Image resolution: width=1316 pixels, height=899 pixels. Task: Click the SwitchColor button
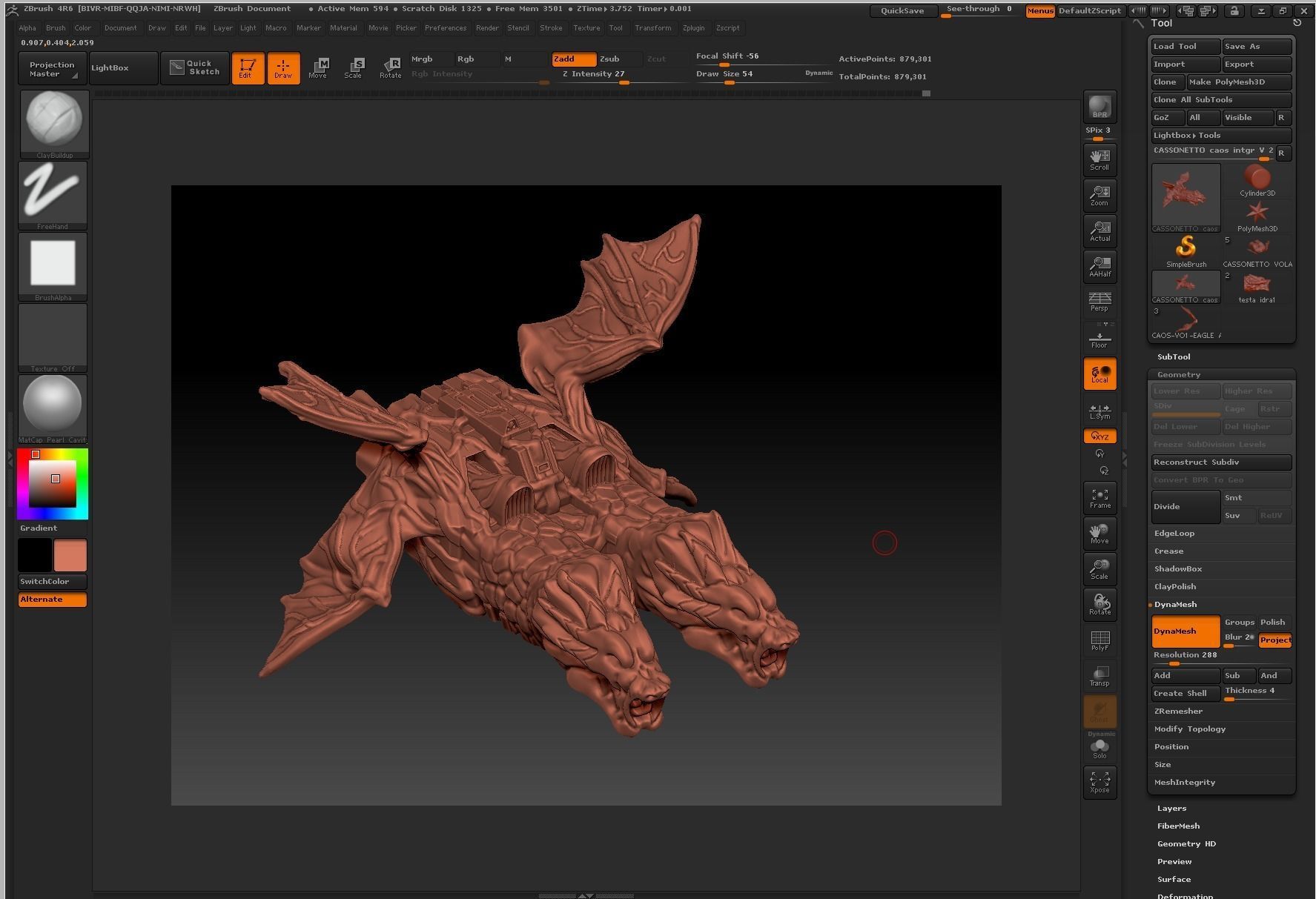click(x=52, y=581)
